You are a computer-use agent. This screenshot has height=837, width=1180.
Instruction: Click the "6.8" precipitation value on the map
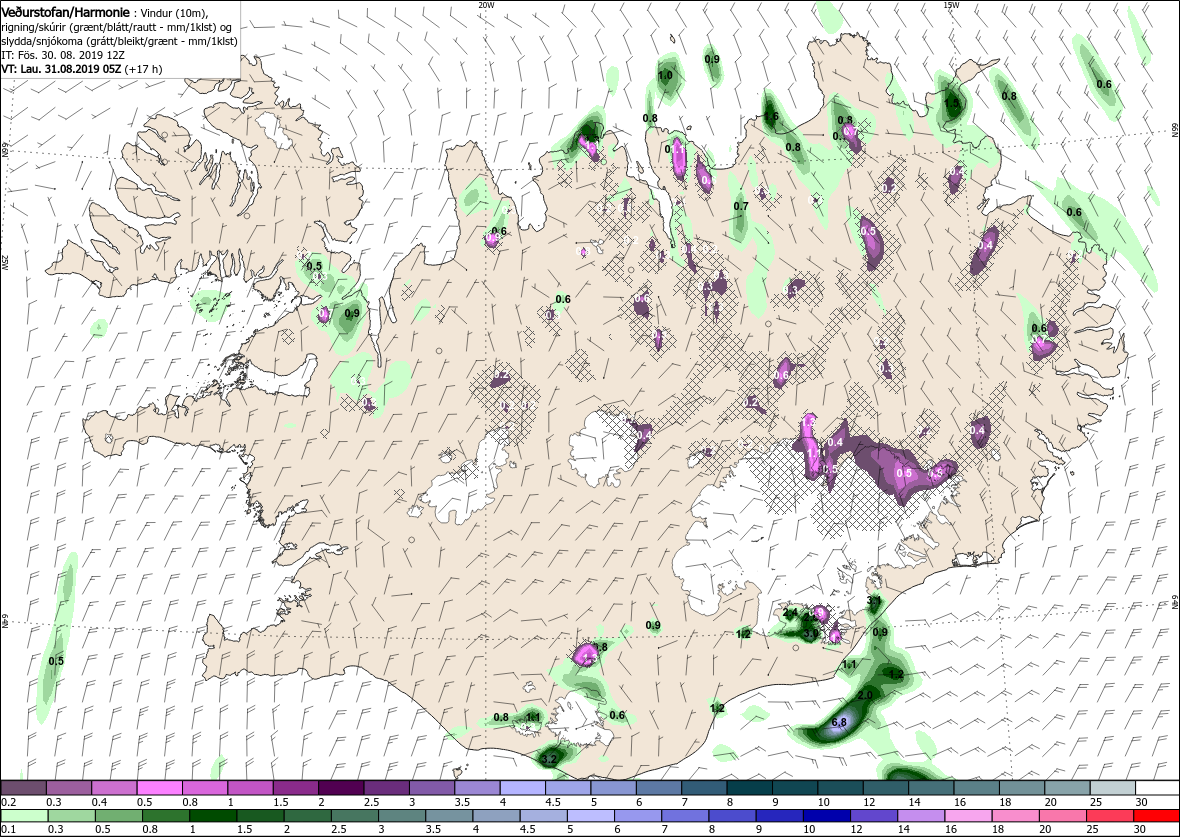click(840, 723)
